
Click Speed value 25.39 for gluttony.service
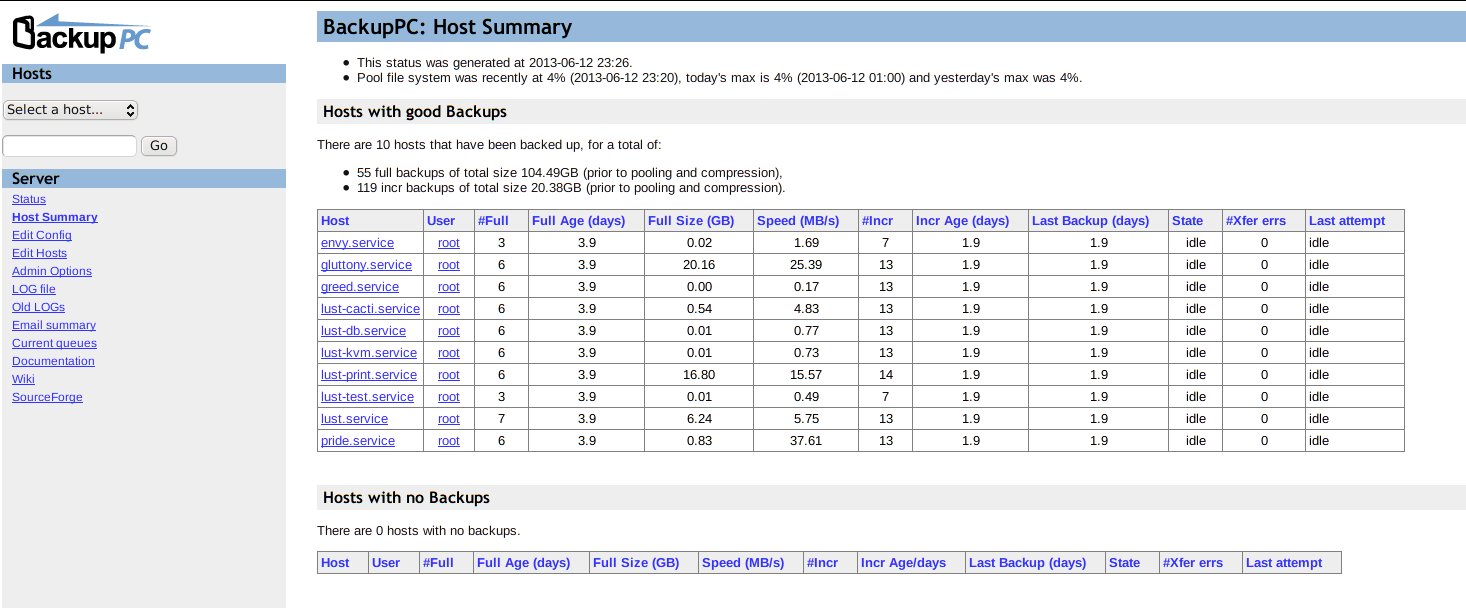pos(807,265)
